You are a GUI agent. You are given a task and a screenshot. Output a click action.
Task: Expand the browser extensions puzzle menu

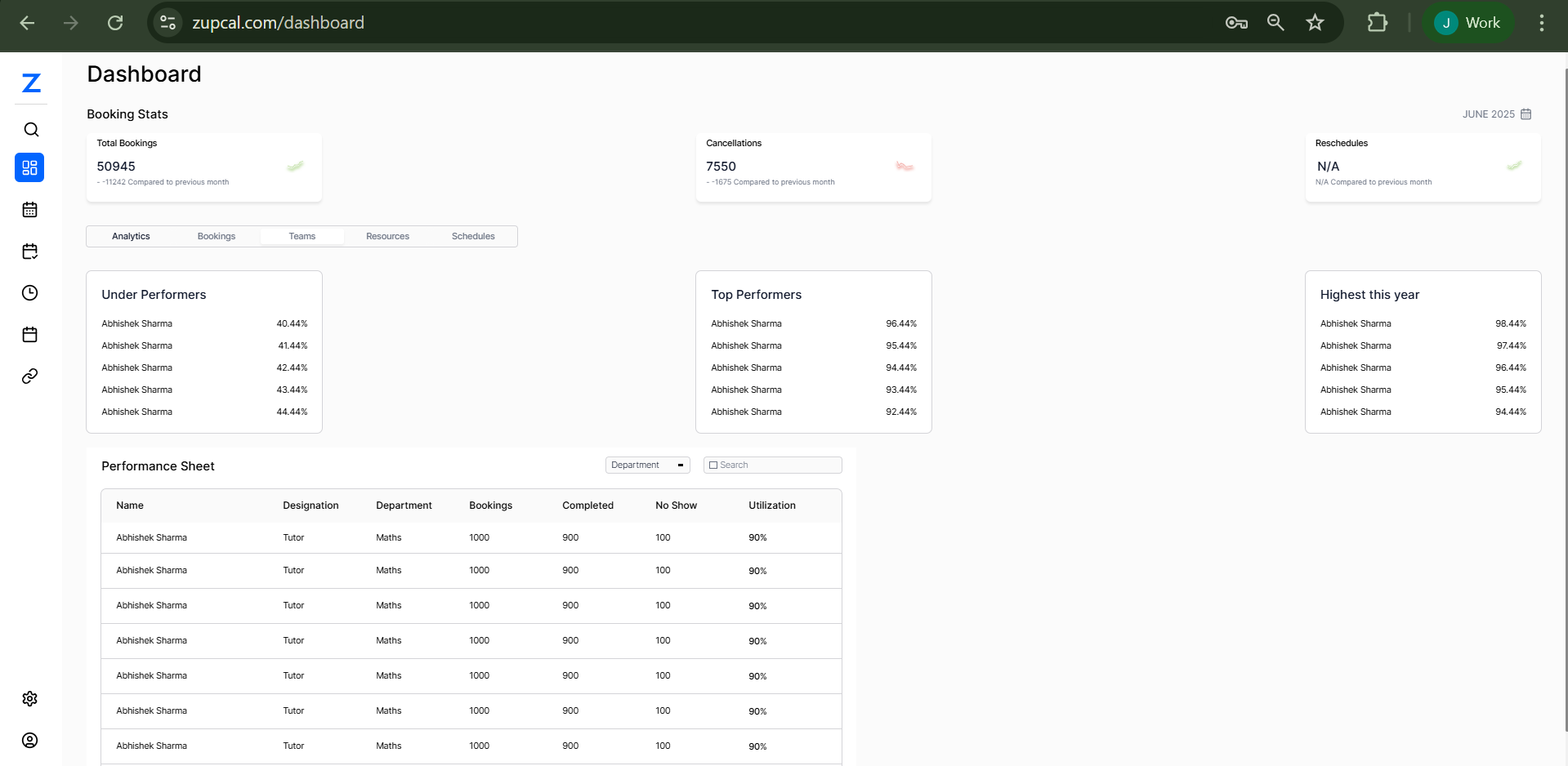[1377, 22]
